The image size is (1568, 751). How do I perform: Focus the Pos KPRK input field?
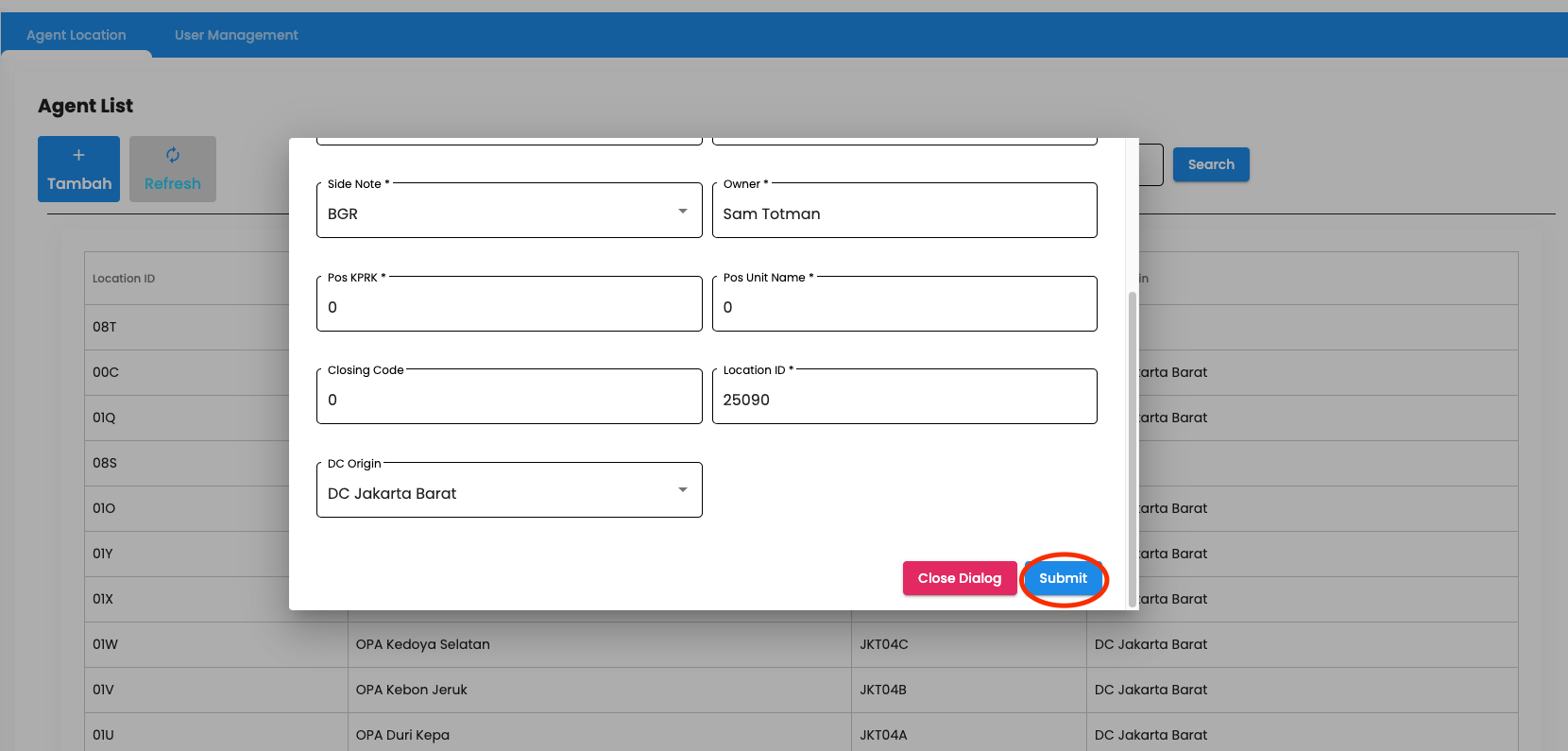click(x=508, y=307)
